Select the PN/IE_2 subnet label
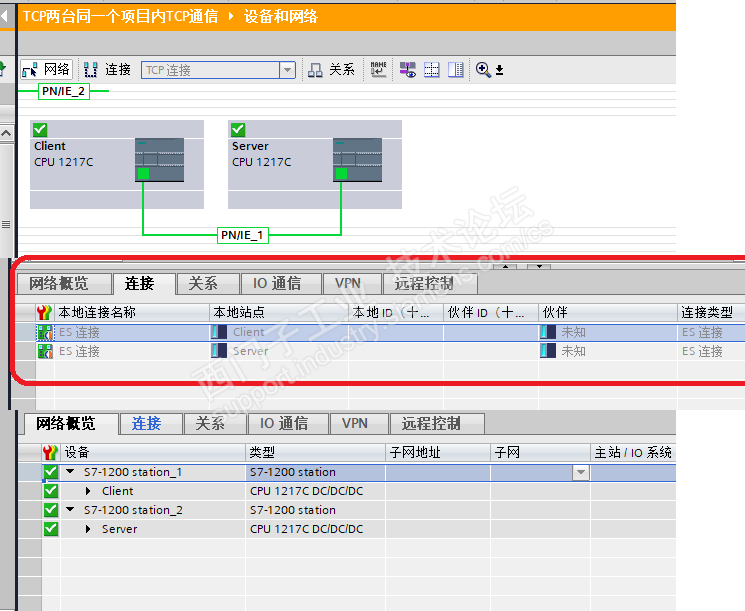Viewport: 745px width, 611px height. [64, 91]
